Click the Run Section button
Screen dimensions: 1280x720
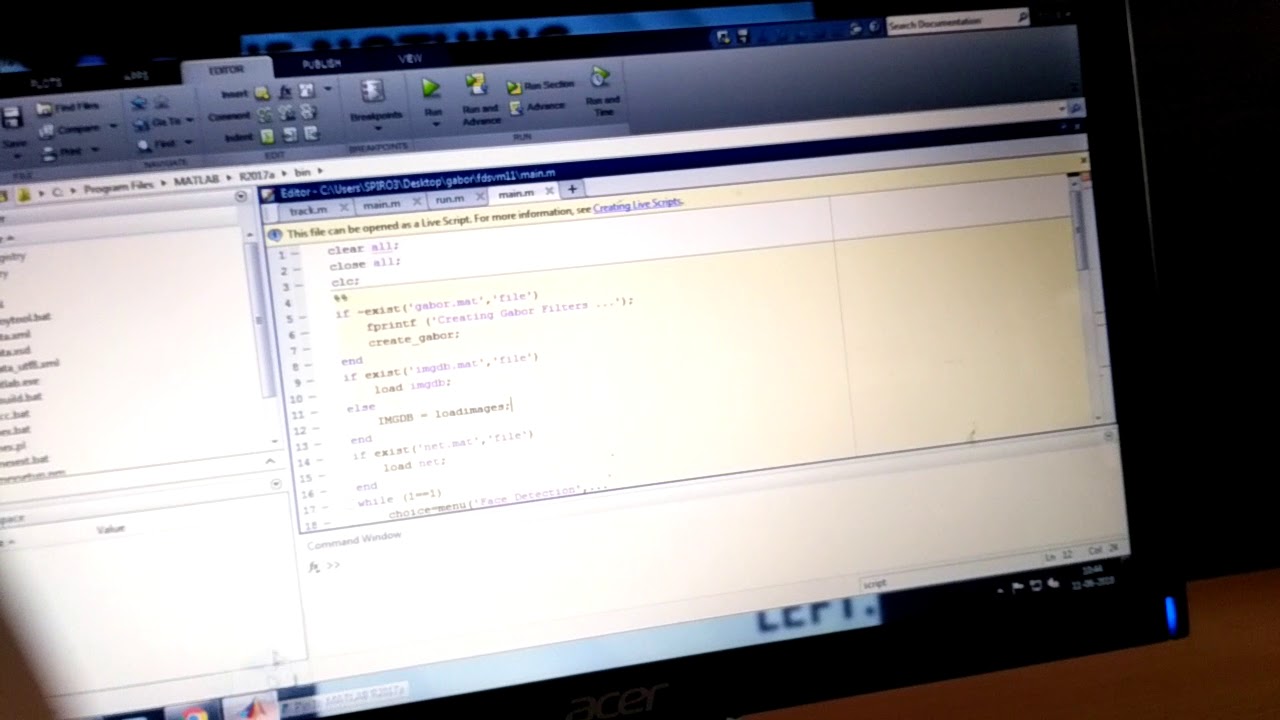pos(540,87)
